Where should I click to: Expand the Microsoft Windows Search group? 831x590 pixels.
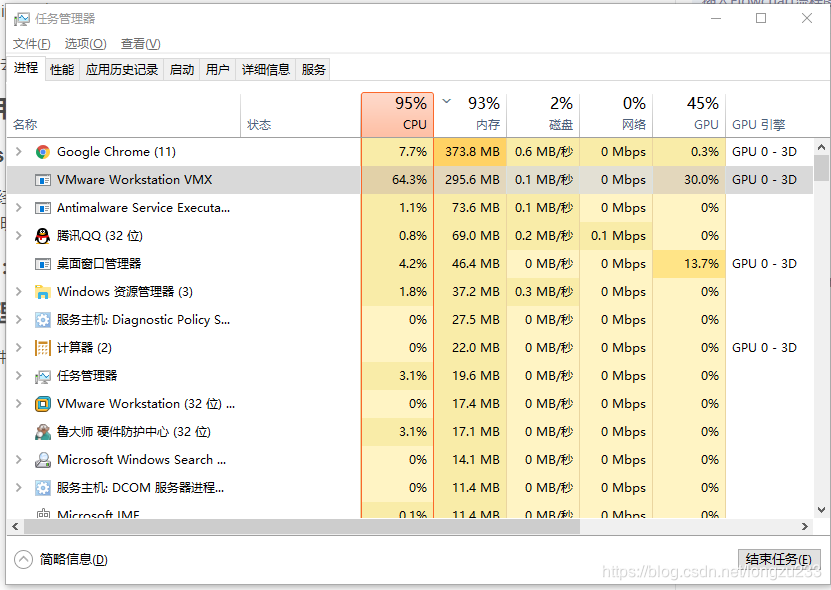(19, 460)
